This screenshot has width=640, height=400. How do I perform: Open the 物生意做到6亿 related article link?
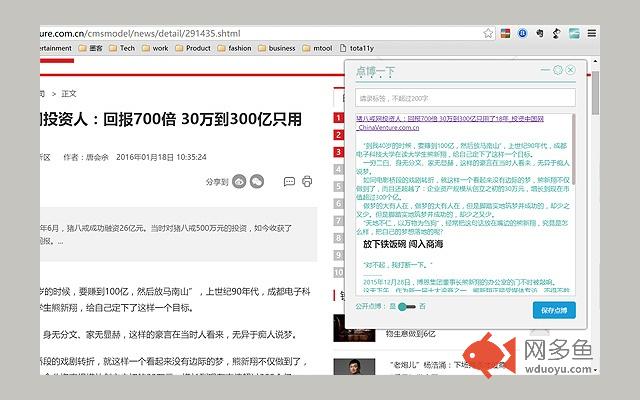coord(411,334)
